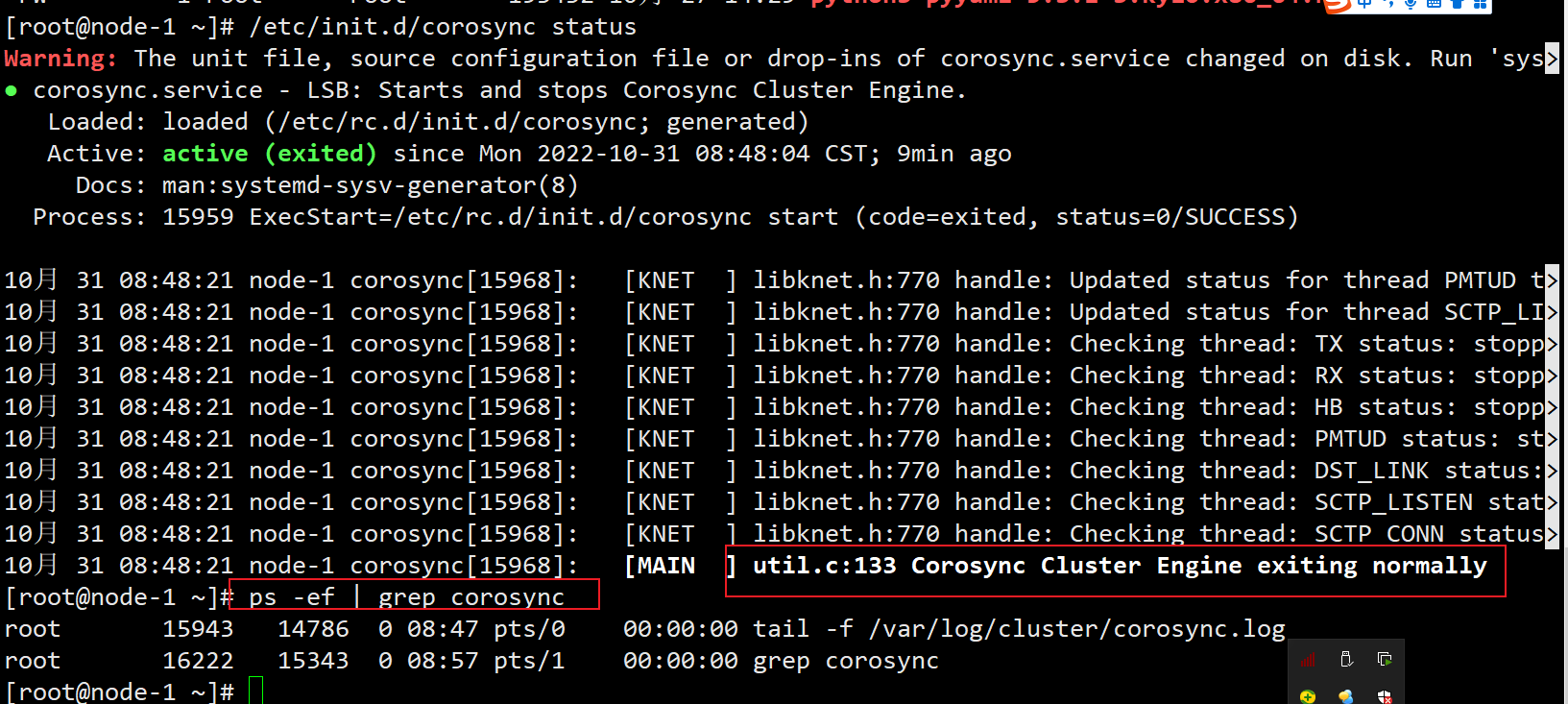Click the tray icon with green play arrow
The width and height of the screenshot is (1568, 704).
1385,659
